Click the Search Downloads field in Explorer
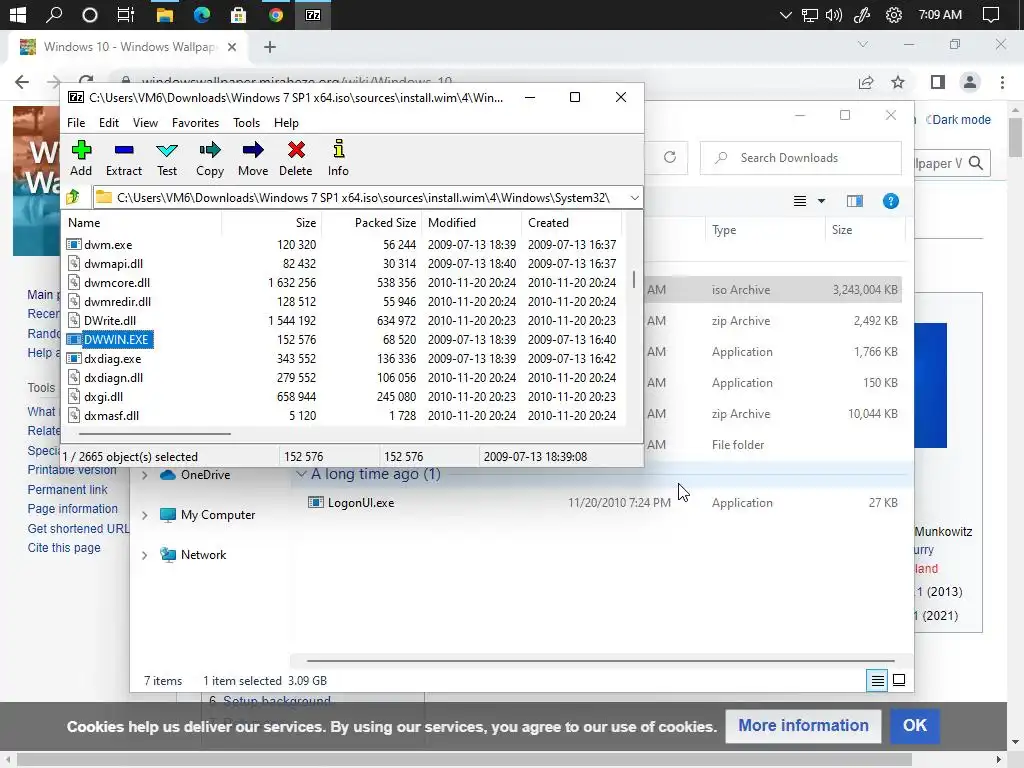This screenshot has height=768, width=1024. (801, 158)
